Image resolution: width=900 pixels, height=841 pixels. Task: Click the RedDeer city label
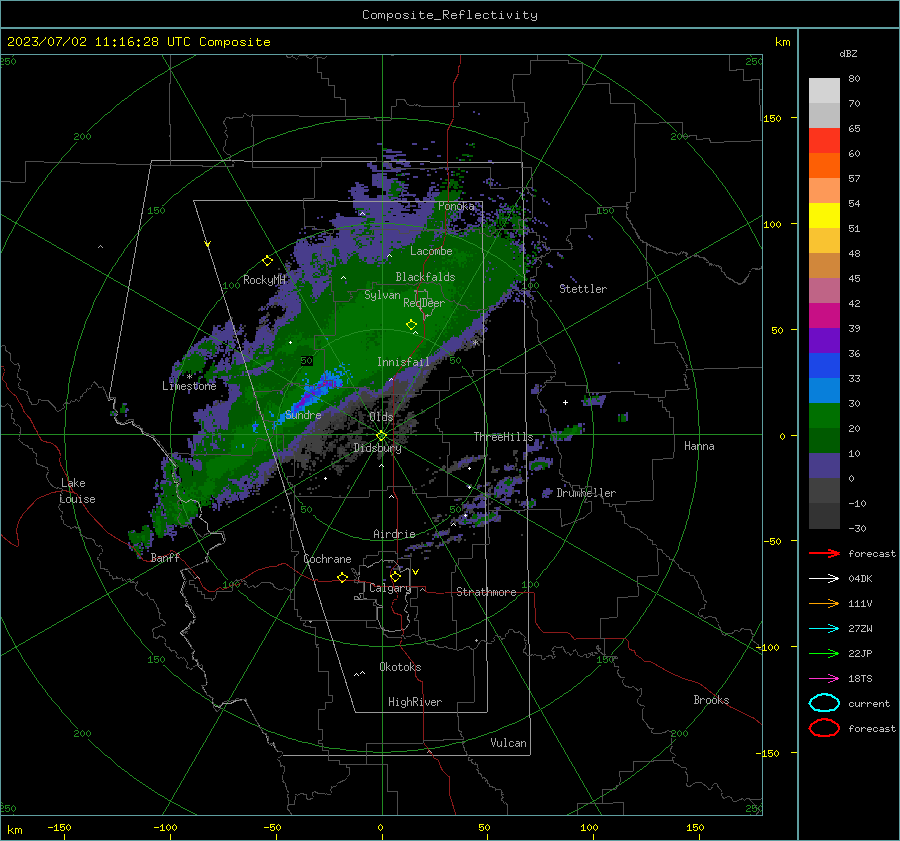[424, 303]
